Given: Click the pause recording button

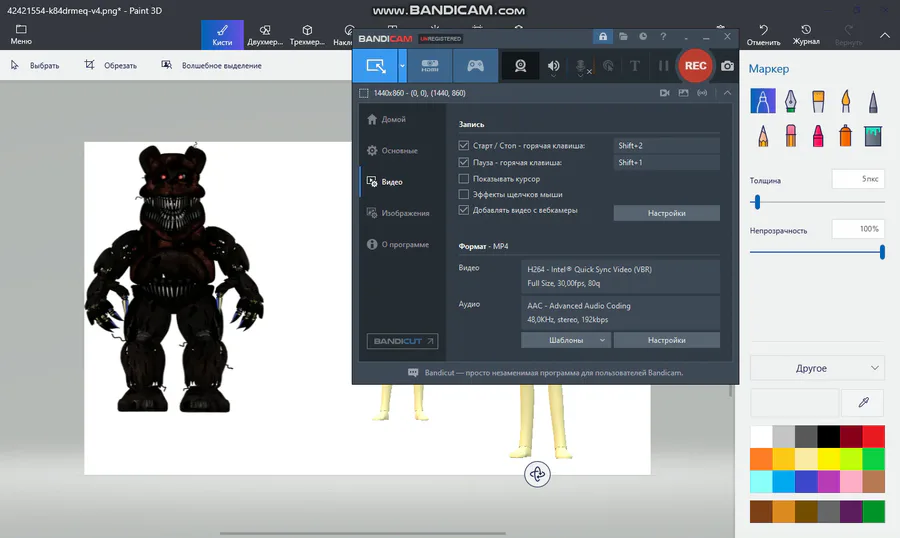Looking at the screenshot, I should coord(664,66).
